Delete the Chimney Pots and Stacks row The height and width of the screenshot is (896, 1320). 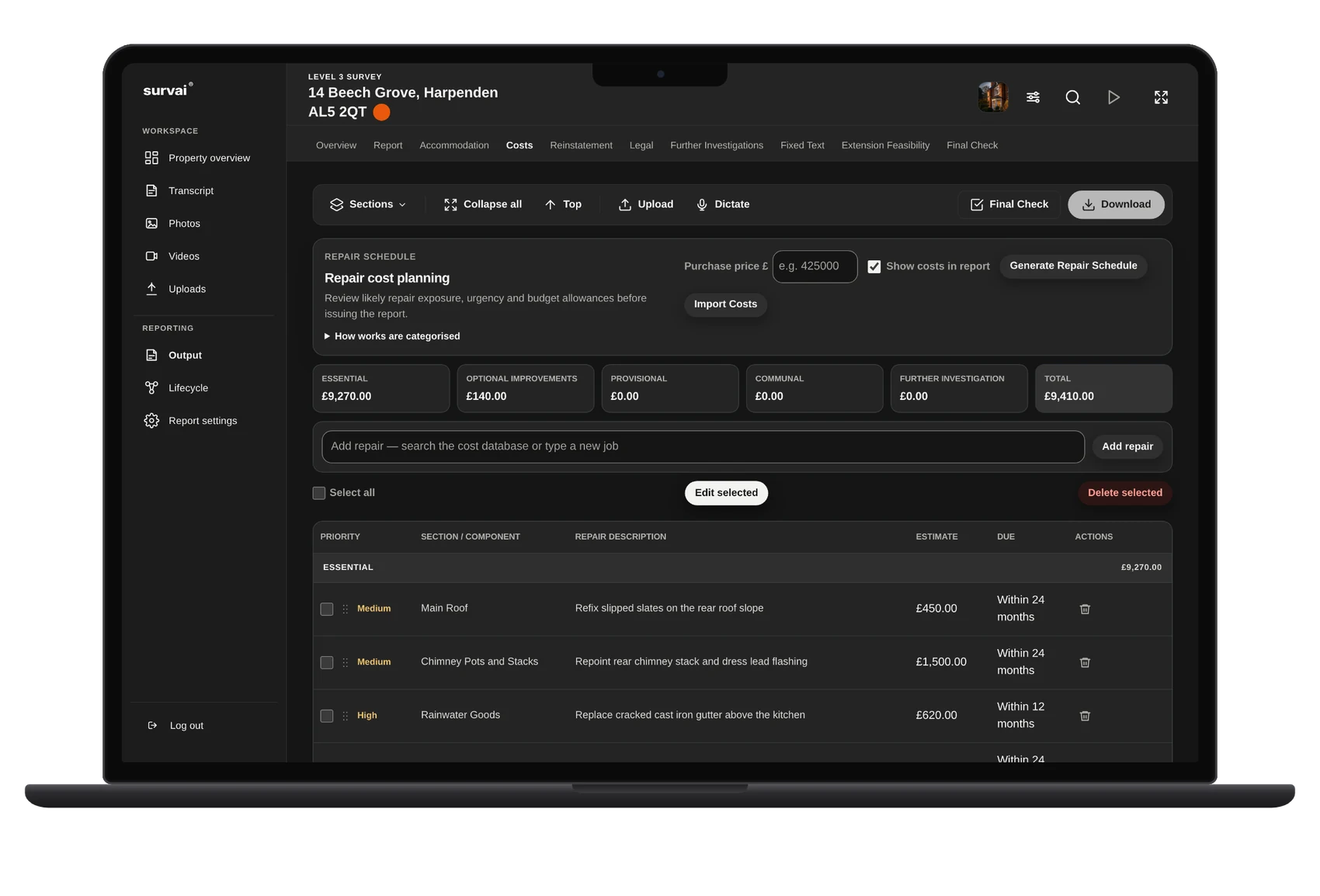click(x=1085, y=662)
